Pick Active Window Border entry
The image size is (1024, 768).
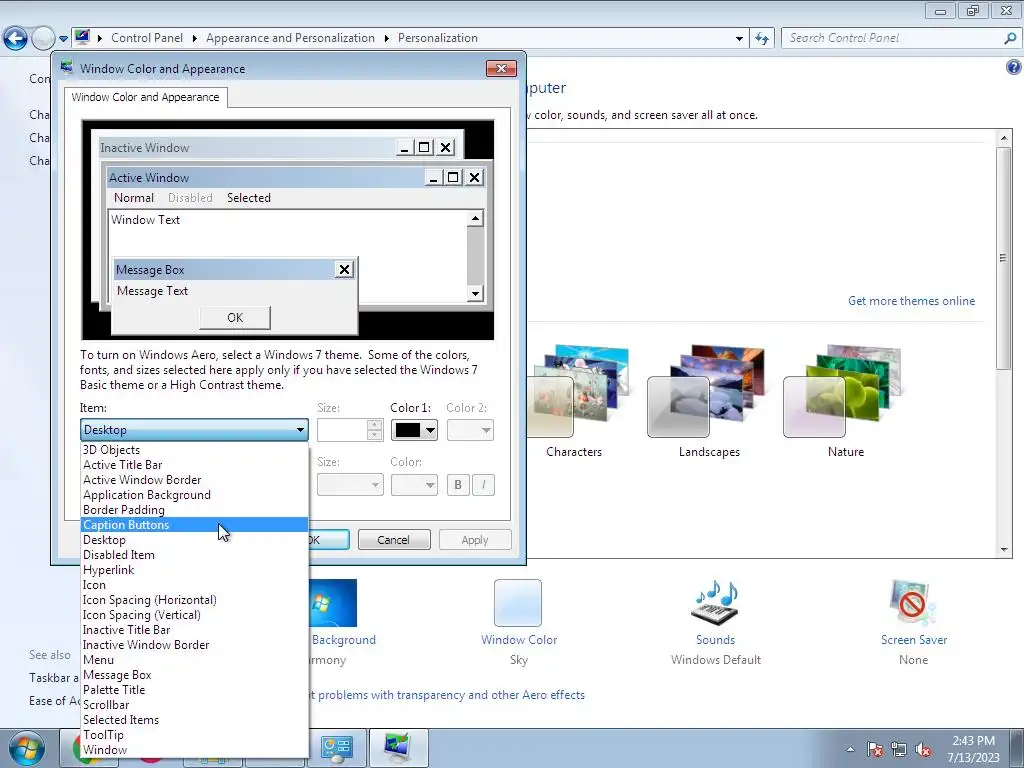coord(194,479)
